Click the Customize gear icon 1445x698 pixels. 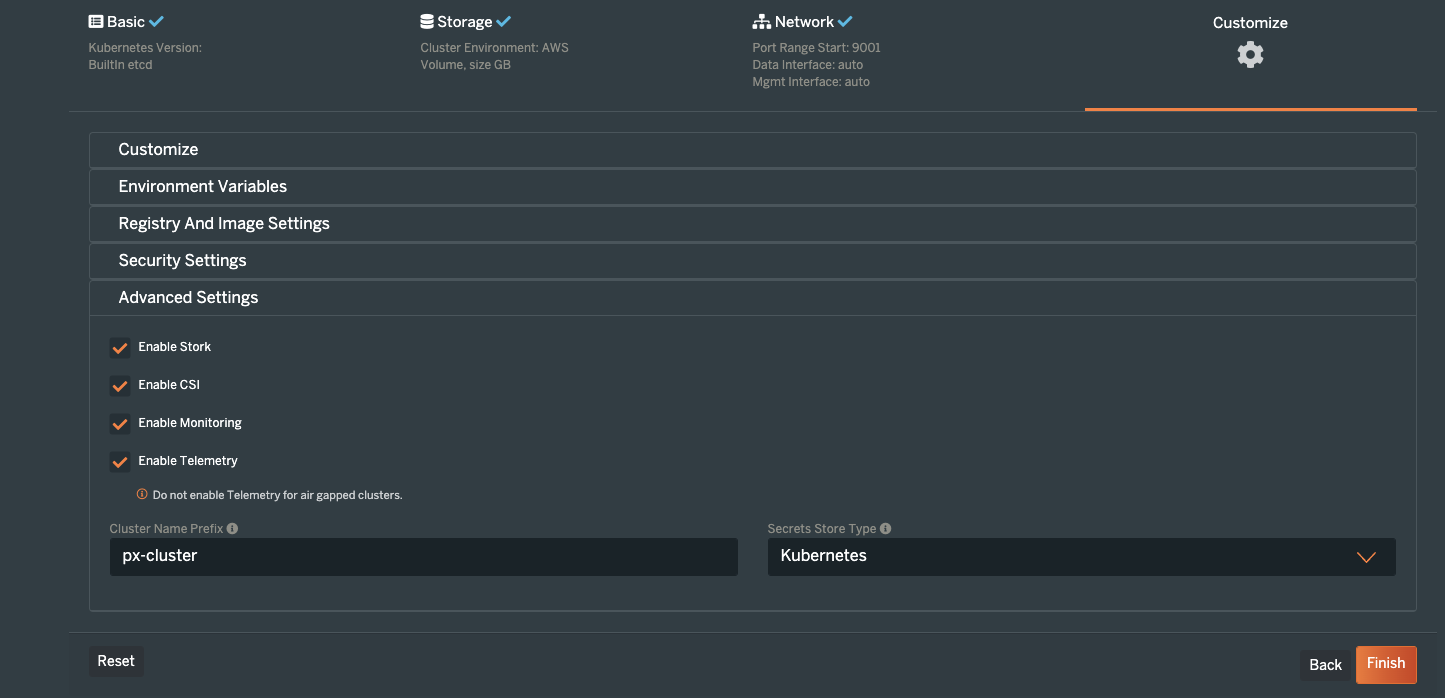(x=1250, y=54)
